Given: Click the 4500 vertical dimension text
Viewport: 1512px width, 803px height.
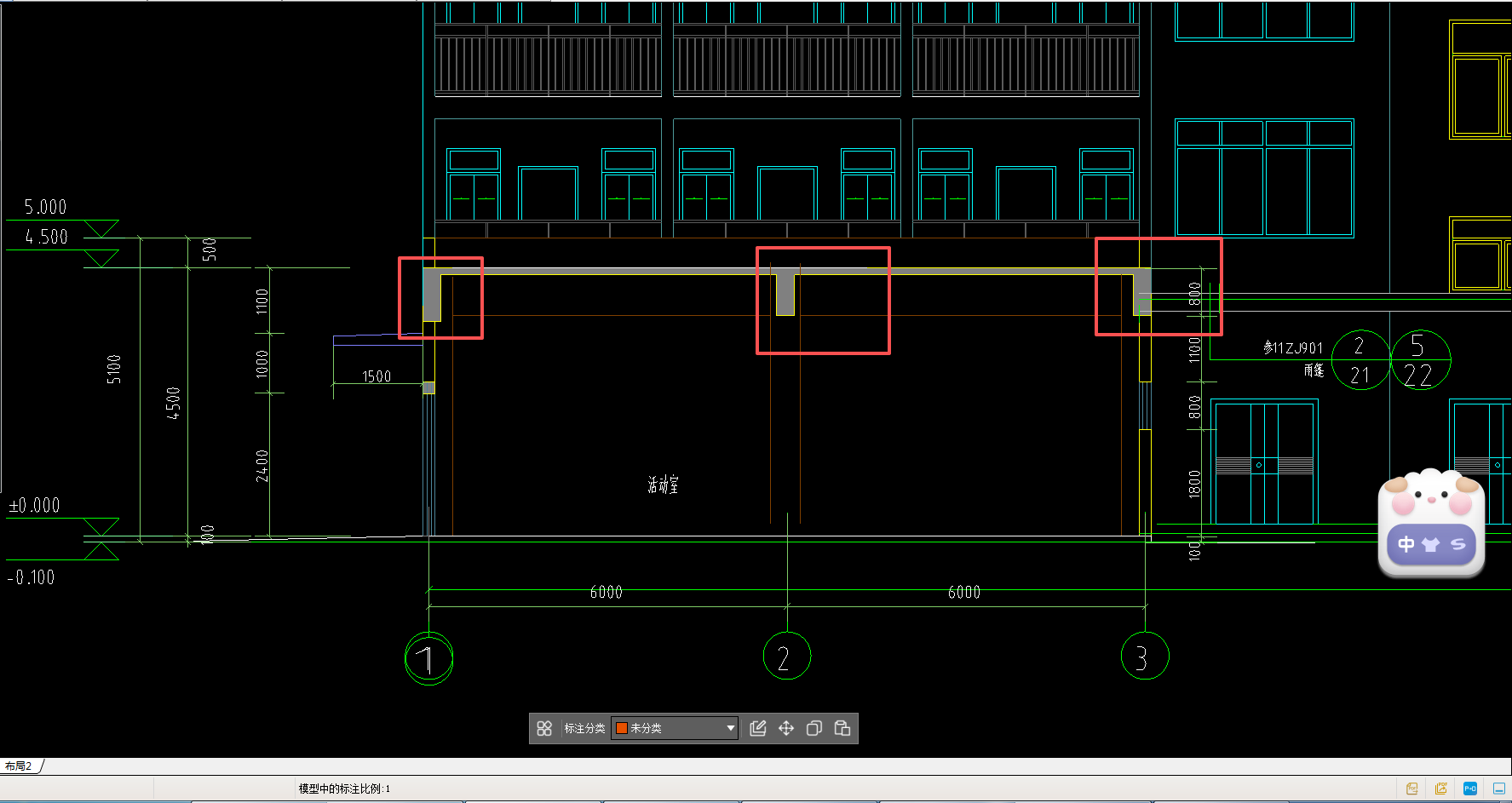Looking at the screenshot, I should point(173,403).
